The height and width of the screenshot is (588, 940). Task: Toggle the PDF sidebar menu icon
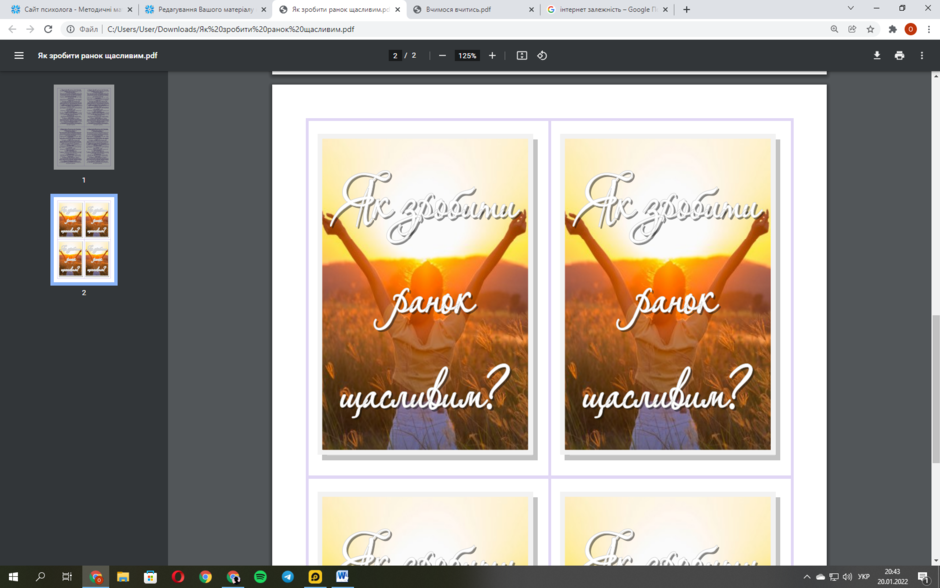[x=19, y=56]
